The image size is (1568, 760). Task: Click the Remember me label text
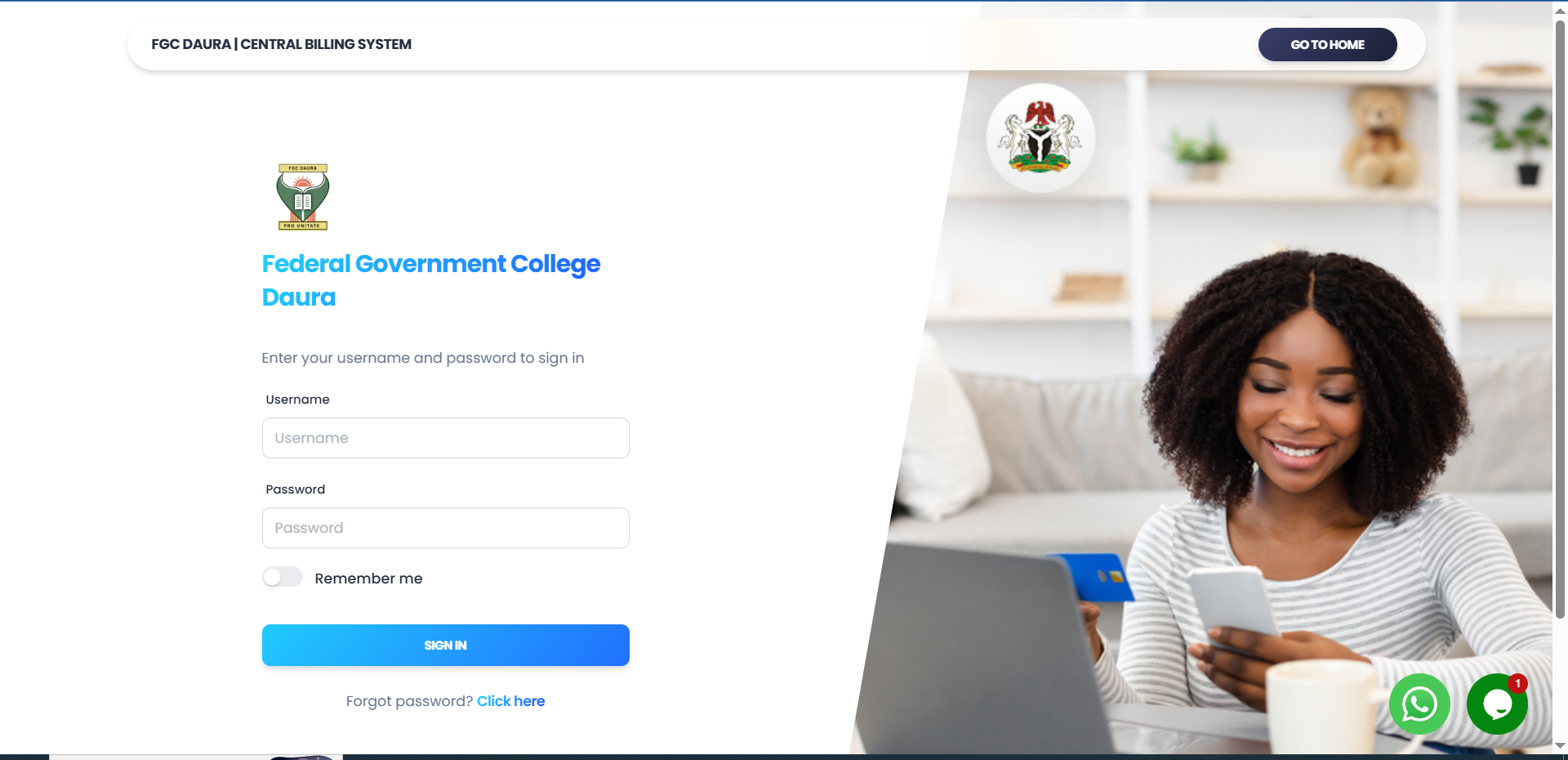[368, 579]
